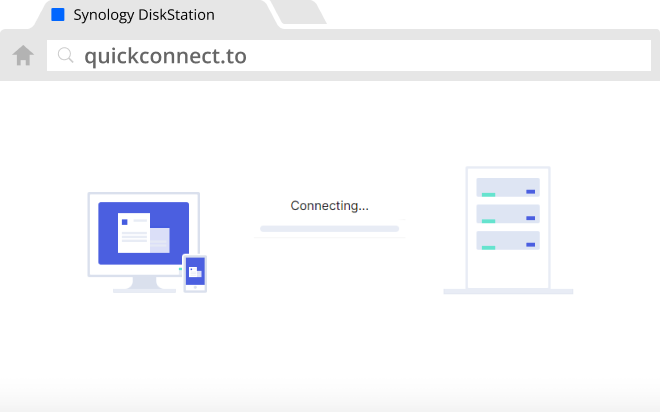Click the search magnifier icon in the address bar
The width and height of the screenshot is (660, 412).
[x=66, y=55]
